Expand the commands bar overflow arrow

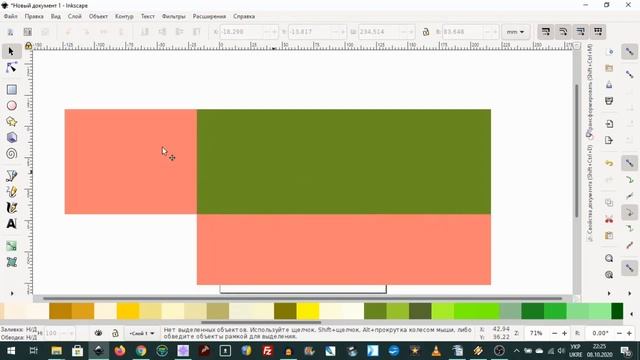(x=609, y=293)
